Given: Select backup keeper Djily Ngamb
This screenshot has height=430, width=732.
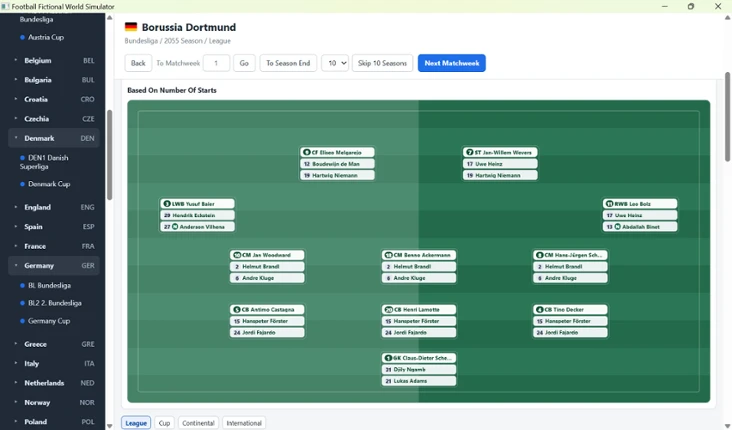Looking at the screenshot, I should coord(418,369).
